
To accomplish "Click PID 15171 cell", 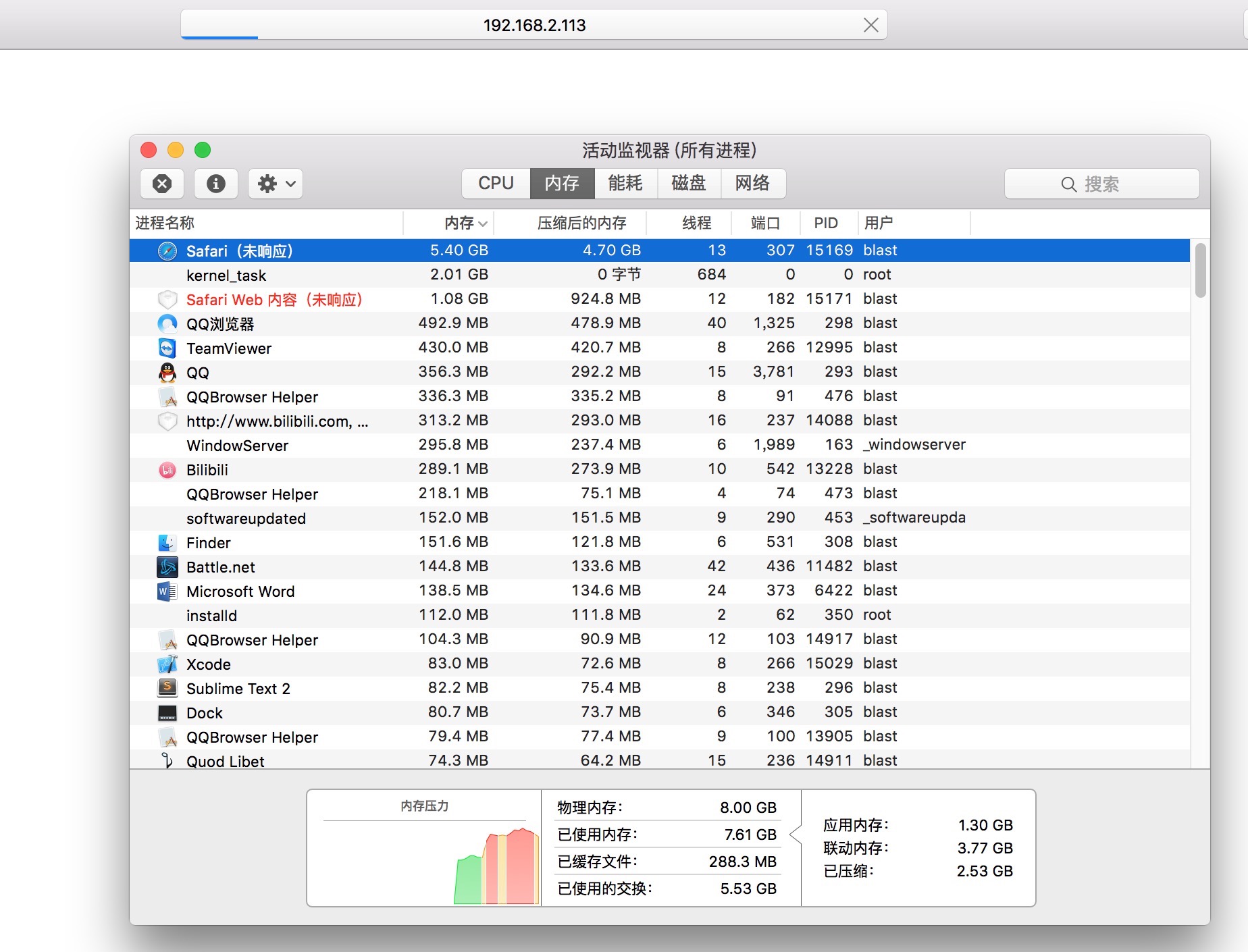I will [x=829, y=299].
